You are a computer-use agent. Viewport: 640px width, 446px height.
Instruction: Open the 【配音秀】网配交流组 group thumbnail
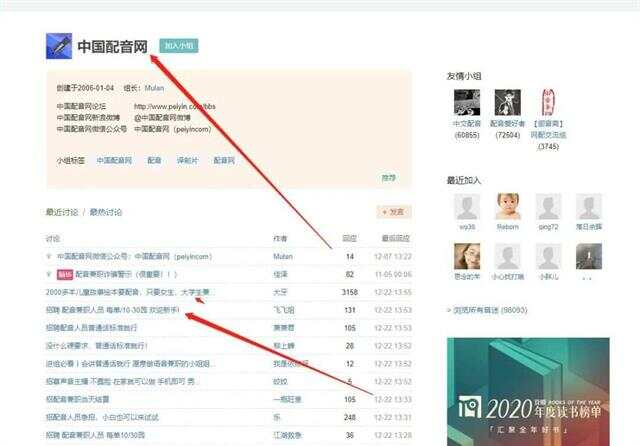tap(548, 102)
